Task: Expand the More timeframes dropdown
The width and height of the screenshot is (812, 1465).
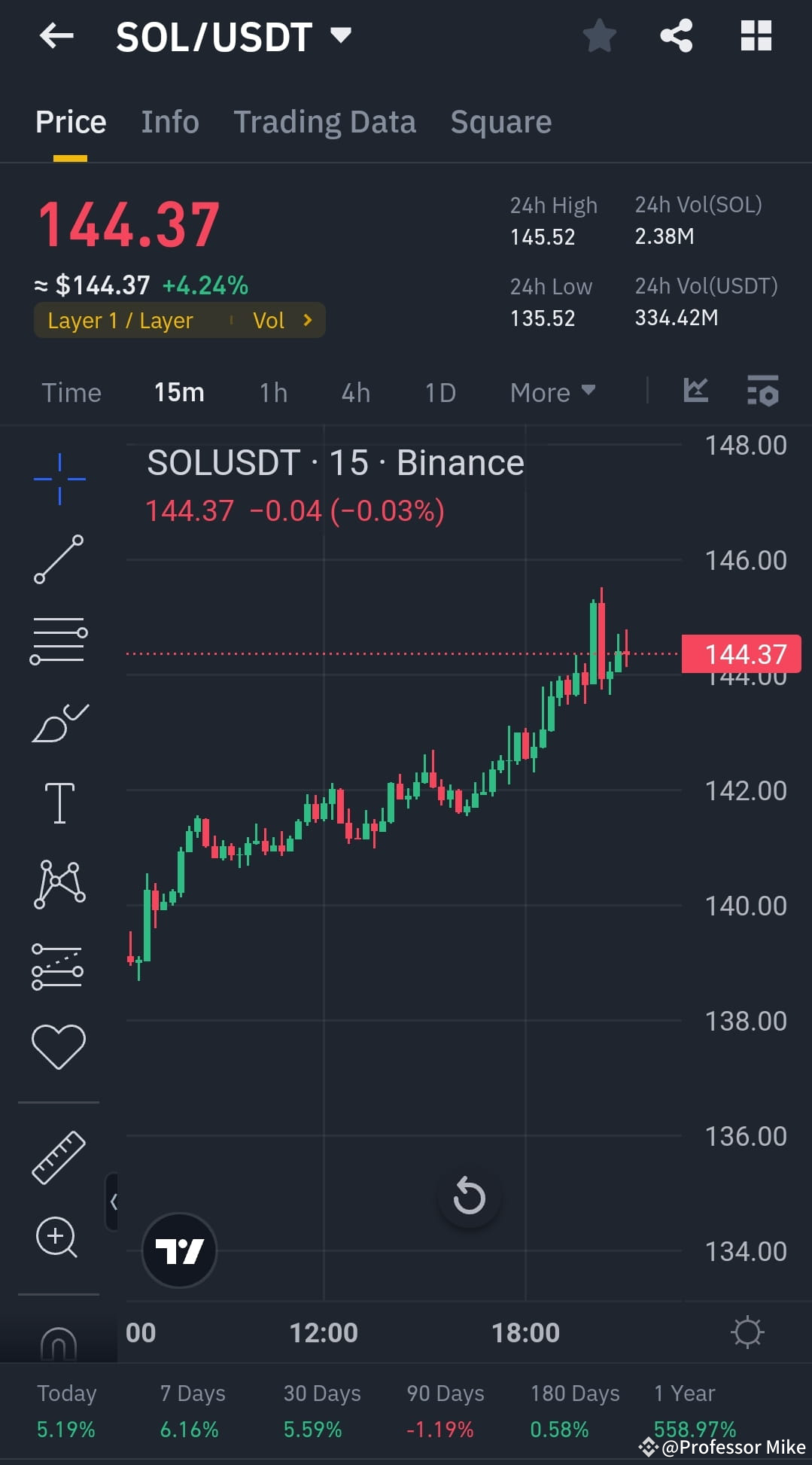Action: 552,392
